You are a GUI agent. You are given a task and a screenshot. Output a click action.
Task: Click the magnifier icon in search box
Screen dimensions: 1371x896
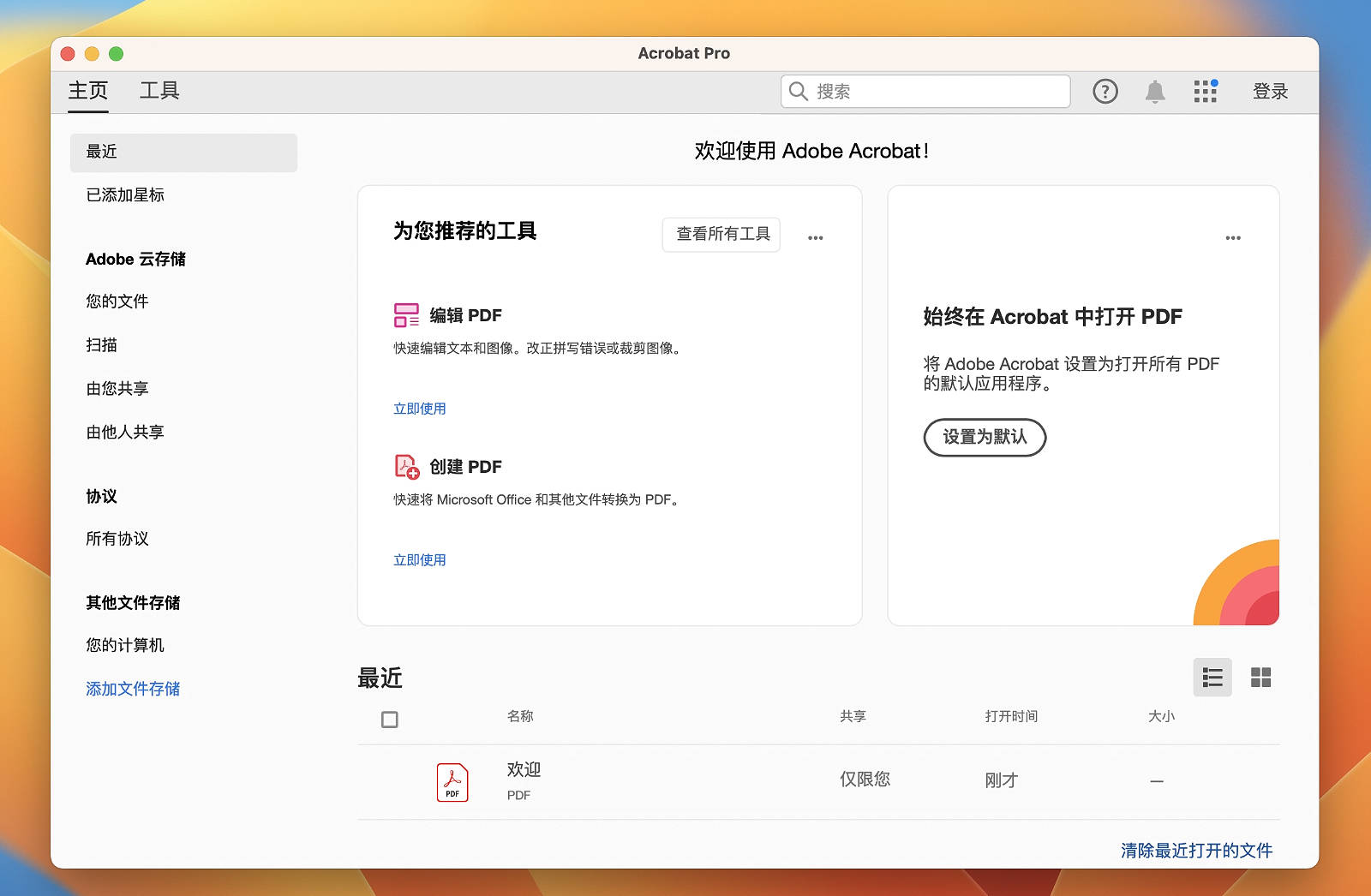(798, 91)
